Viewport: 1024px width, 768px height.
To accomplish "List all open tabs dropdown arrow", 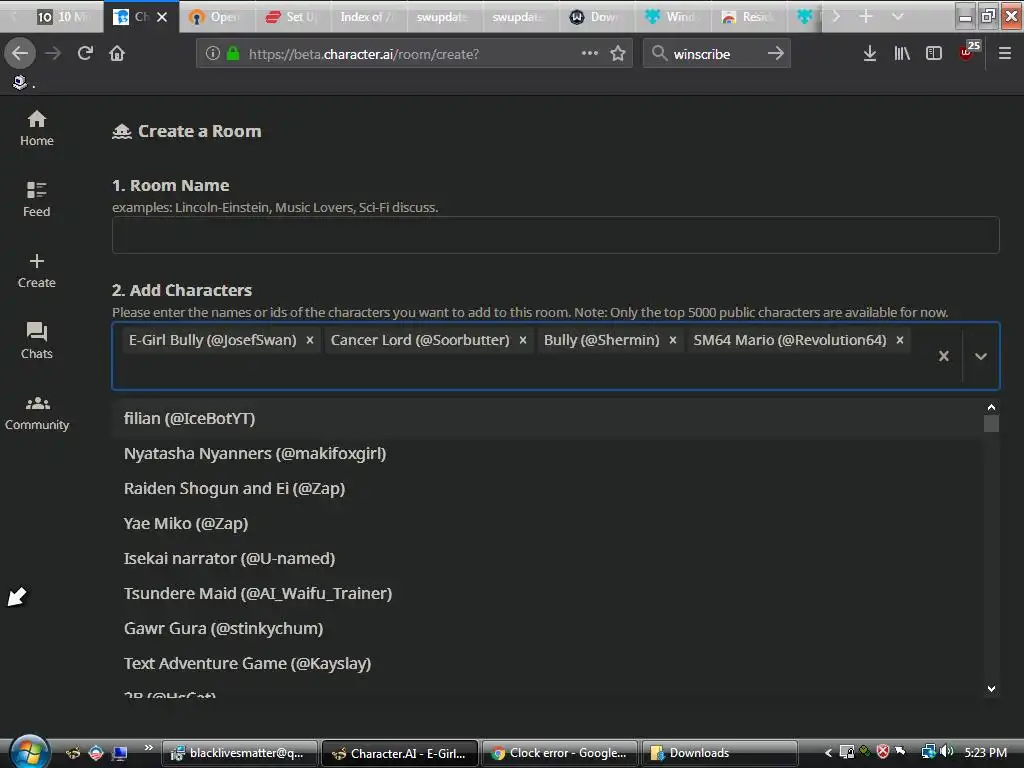I will 897,16.
